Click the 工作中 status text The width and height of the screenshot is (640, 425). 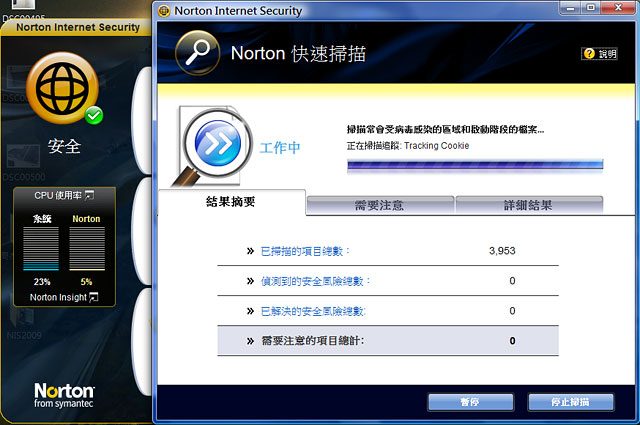280,147
